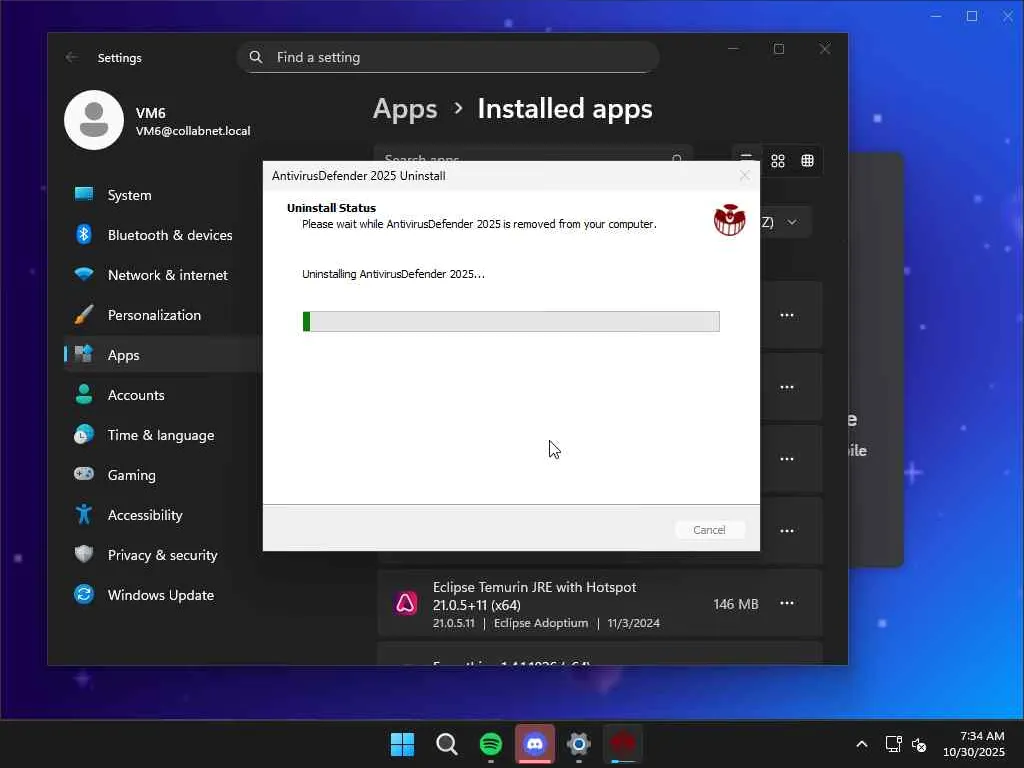This screenshot has width=1024, height=768.
Task: Click the Uninstall Status heading
Action: pos(332,208)
